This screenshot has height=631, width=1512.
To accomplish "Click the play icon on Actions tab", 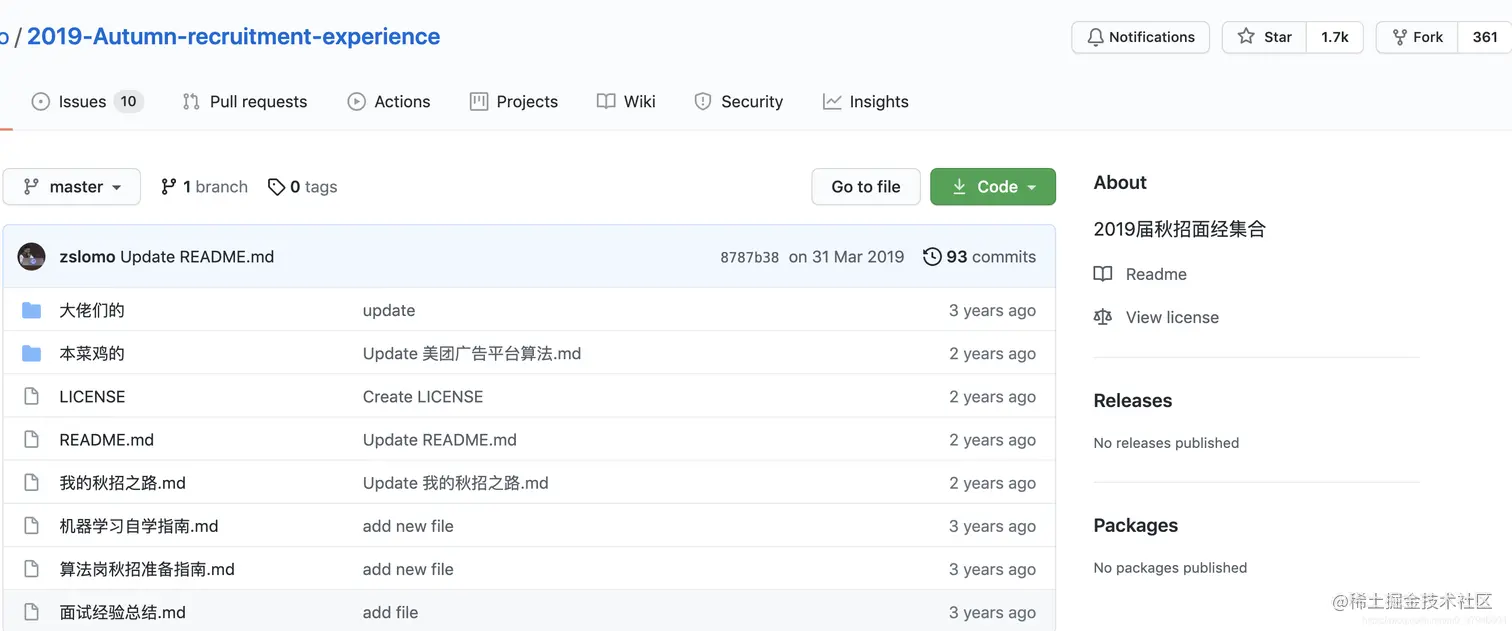I will pyautogui.click(x=356, y=101).
